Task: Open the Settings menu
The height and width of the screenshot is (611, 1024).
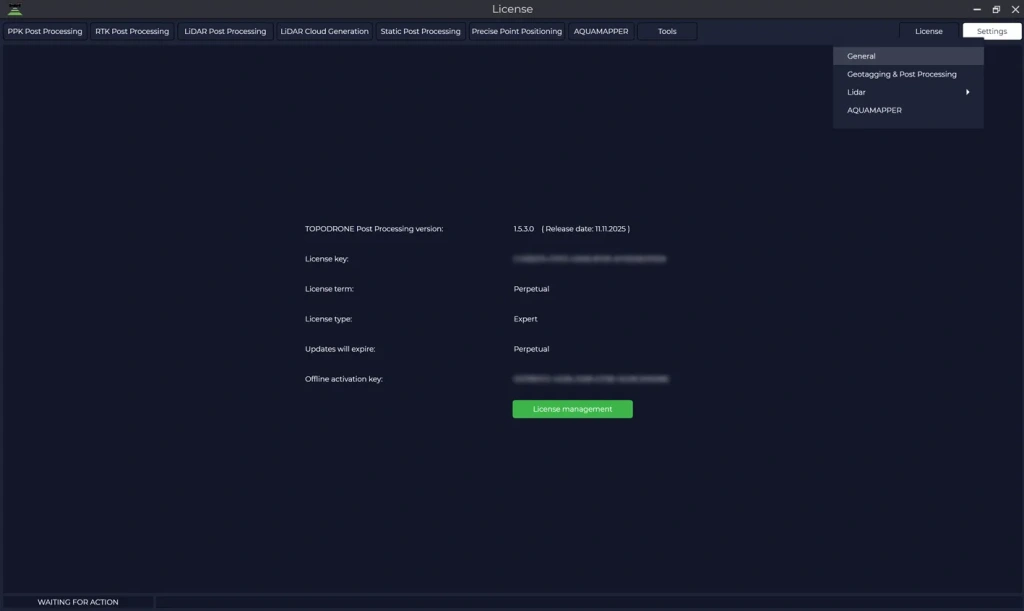Action: [x=990, y=31]
